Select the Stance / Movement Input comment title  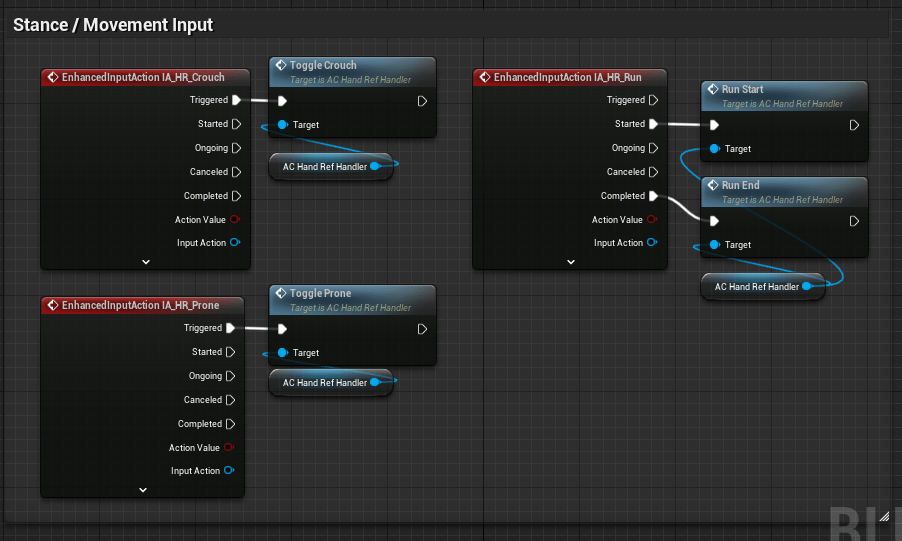(x=113, y=25)
